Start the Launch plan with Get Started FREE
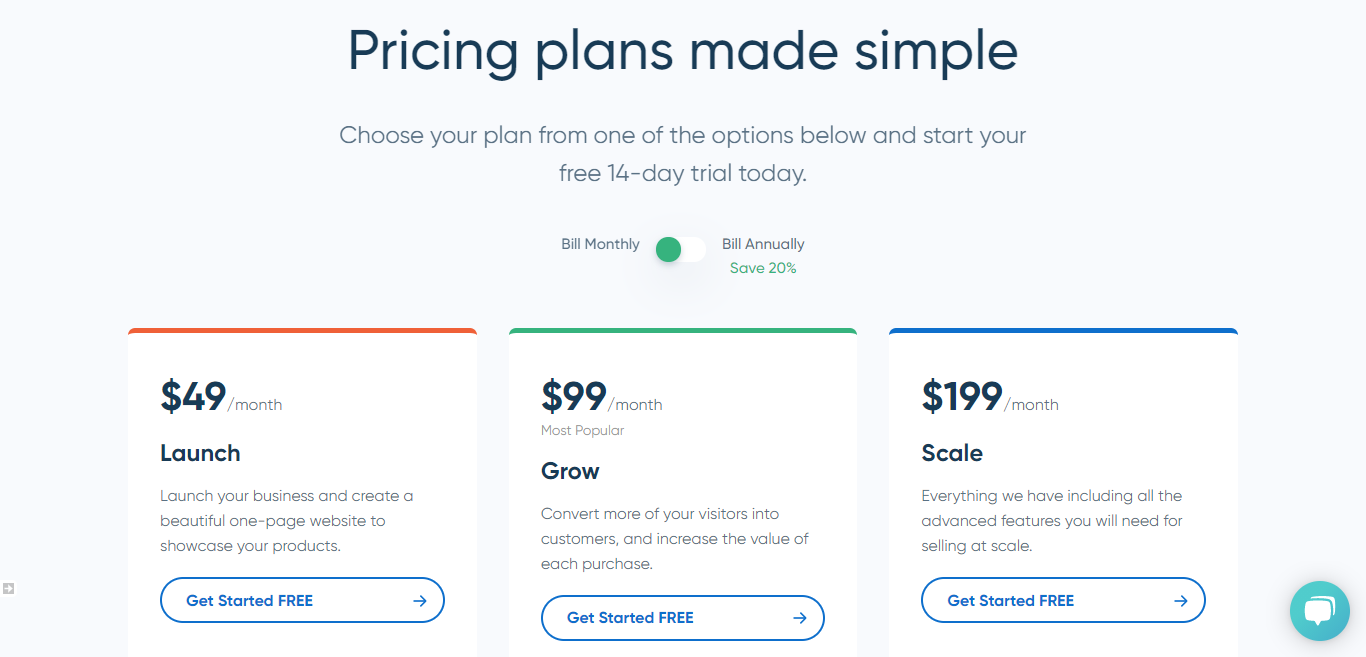 pyautogui.click(x=302, y=600)
